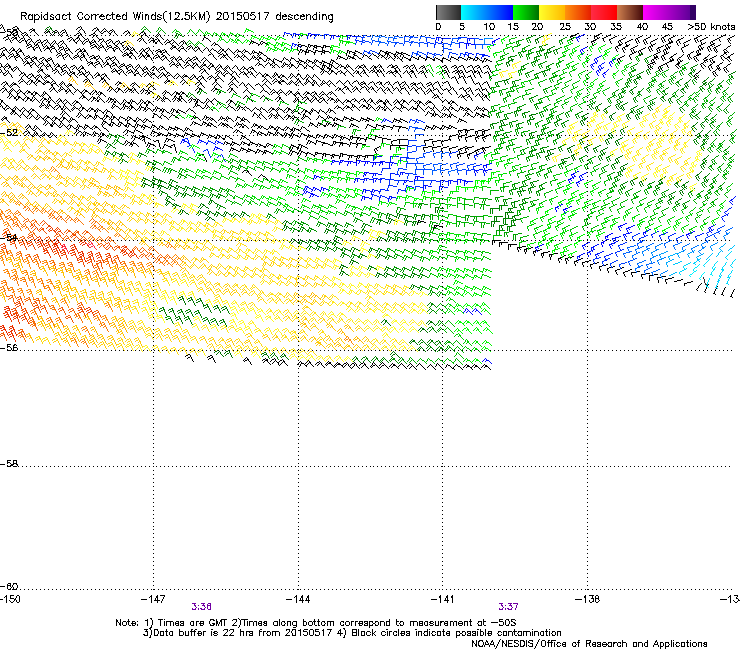Click the NOAA/NESDIS Office of Research credit text
740x650 pixels.
tap(589, 644)
